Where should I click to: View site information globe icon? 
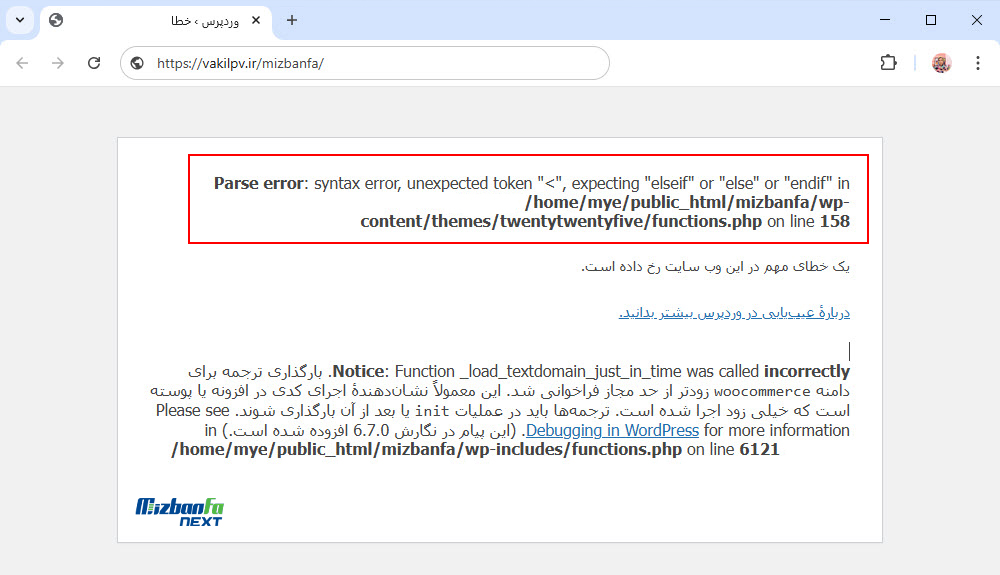[138, 63]
